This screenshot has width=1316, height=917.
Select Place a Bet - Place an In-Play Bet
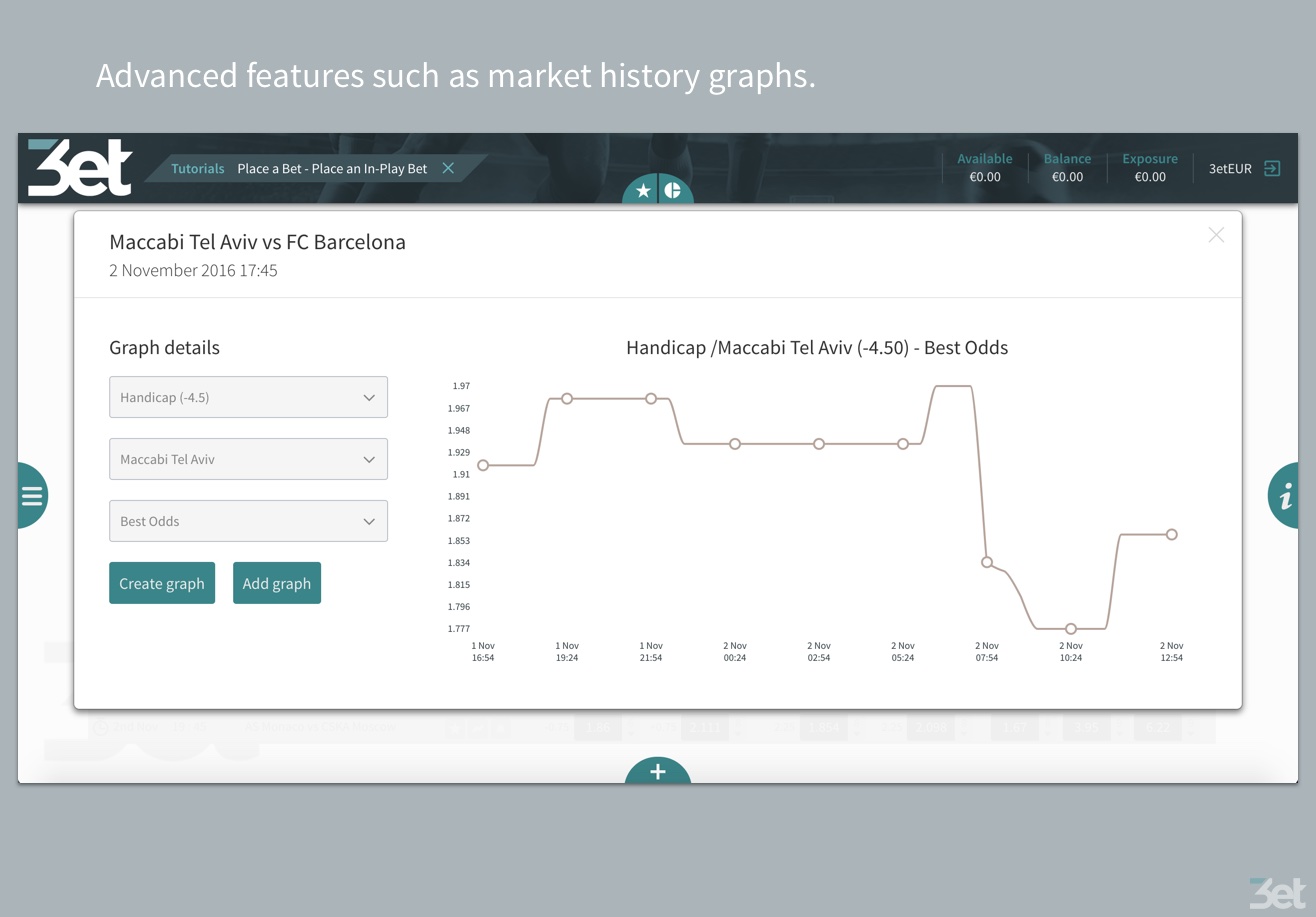tap(332, 168)
